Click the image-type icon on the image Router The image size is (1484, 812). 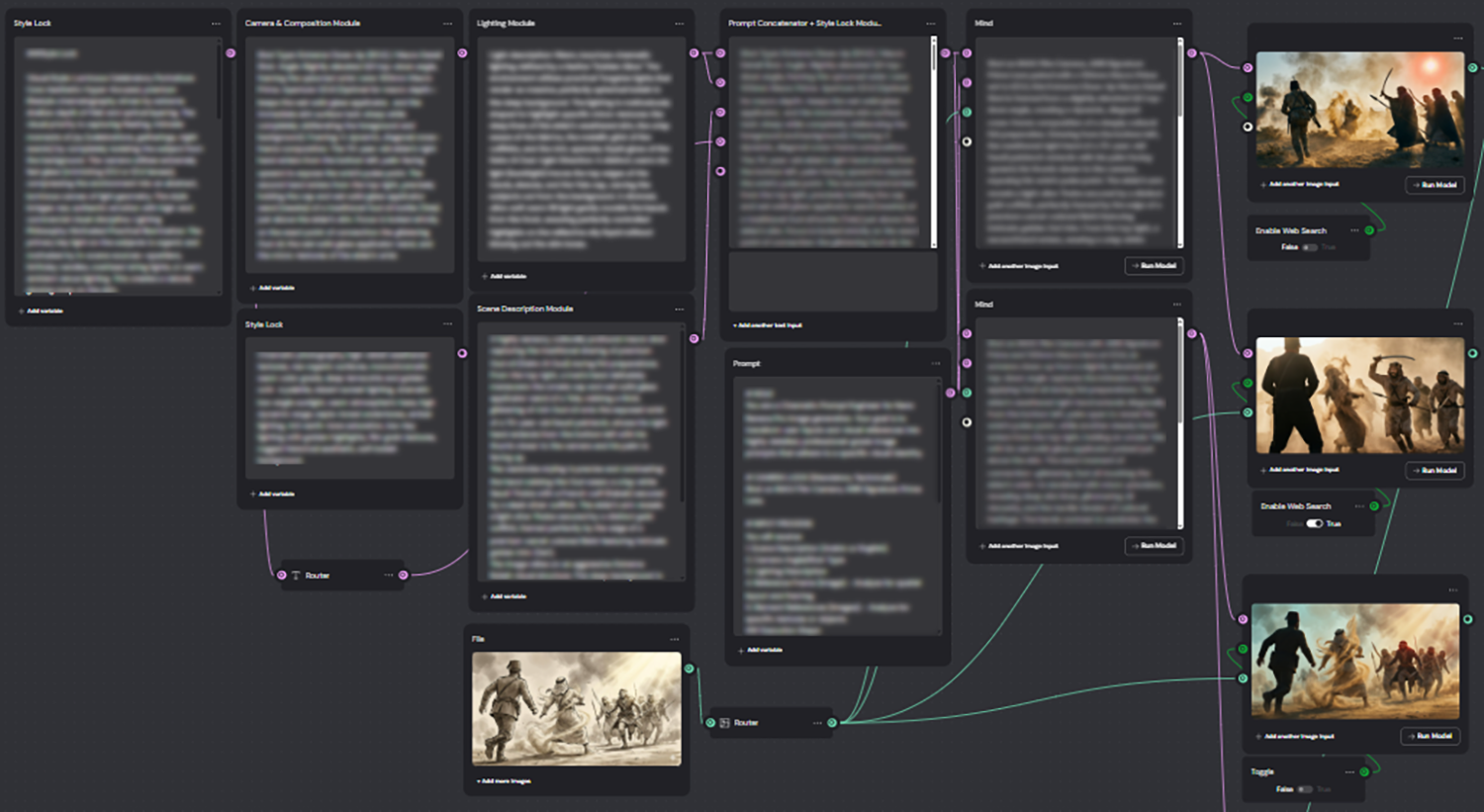pos(725,723)
